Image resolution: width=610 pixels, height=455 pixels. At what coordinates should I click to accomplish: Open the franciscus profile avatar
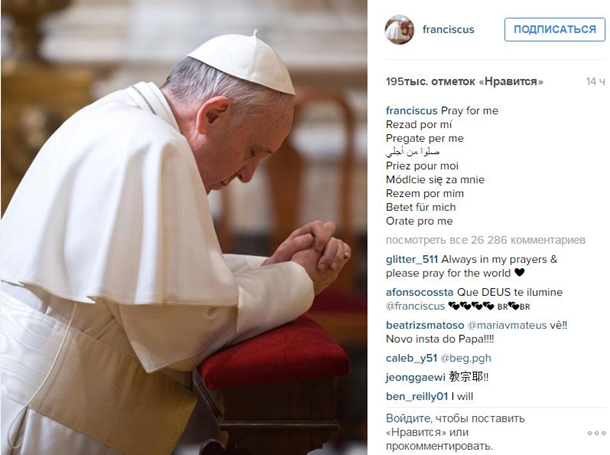point(399,30)
